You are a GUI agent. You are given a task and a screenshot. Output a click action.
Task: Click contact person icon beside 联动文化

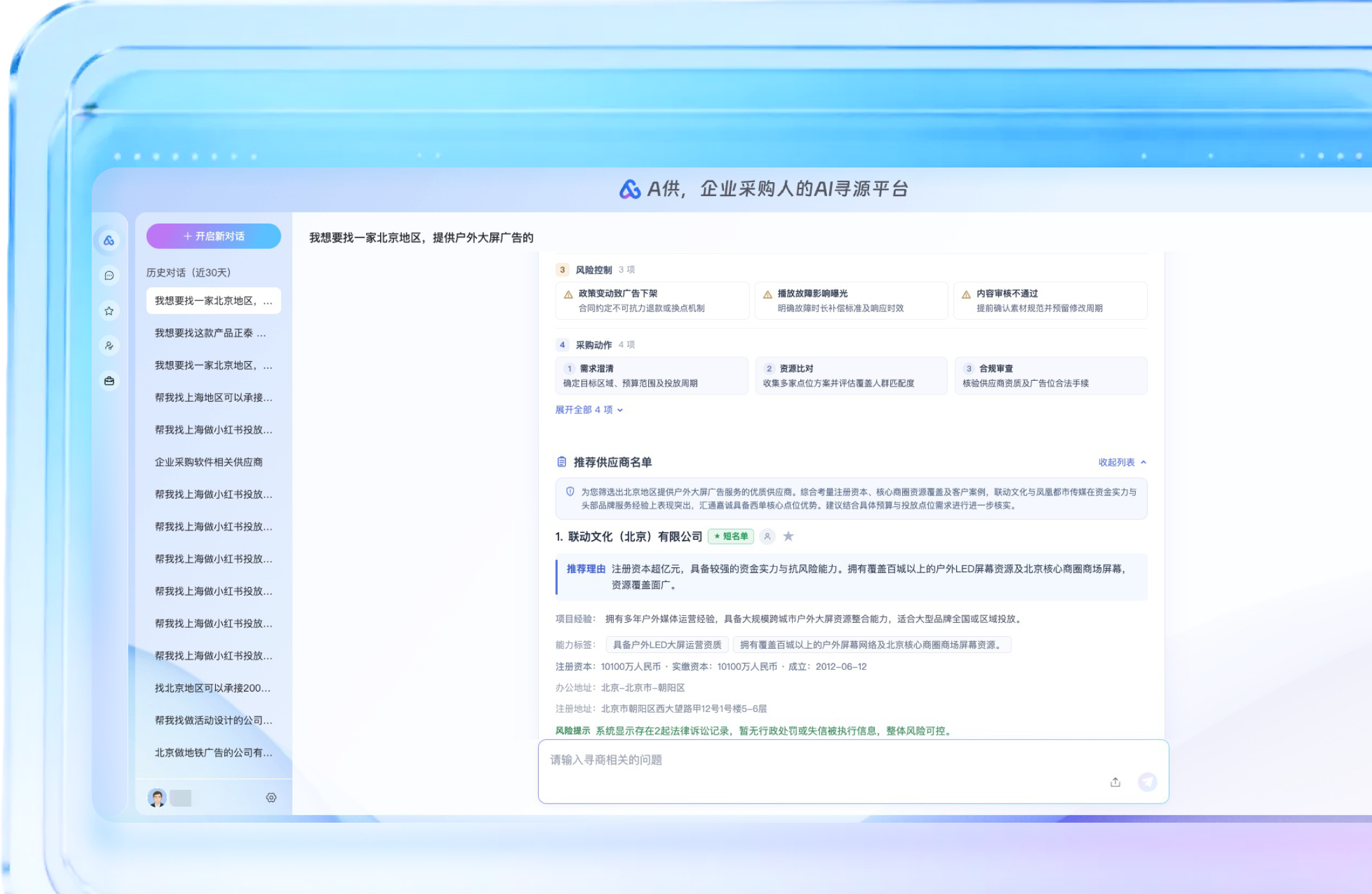click(767, 537)
